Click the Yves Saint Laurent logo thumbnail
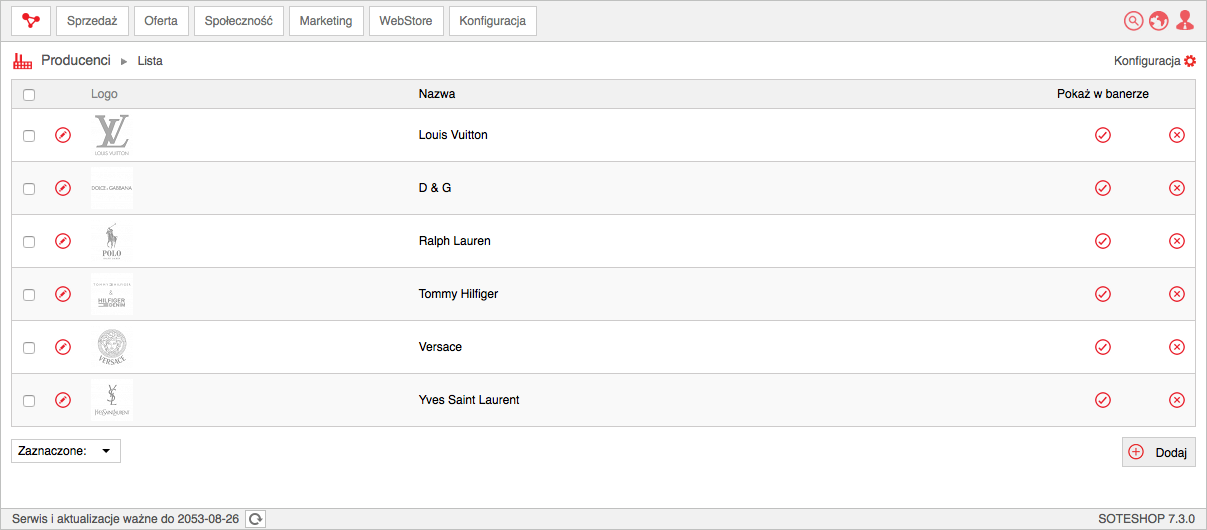The height and width of the screenshot is (530, 1207). coord(112,400)
